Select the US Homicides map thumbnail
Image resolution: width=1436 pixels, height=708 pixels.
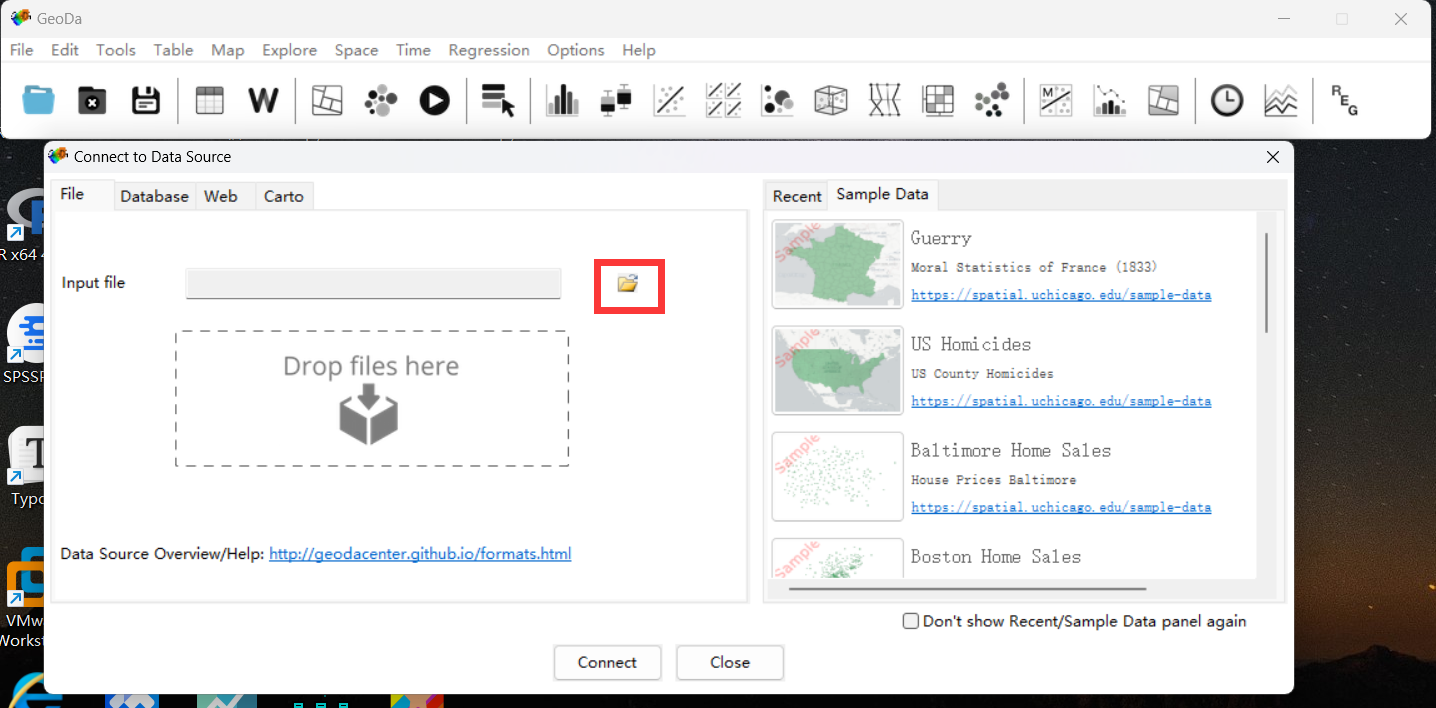tap(838, 370)
